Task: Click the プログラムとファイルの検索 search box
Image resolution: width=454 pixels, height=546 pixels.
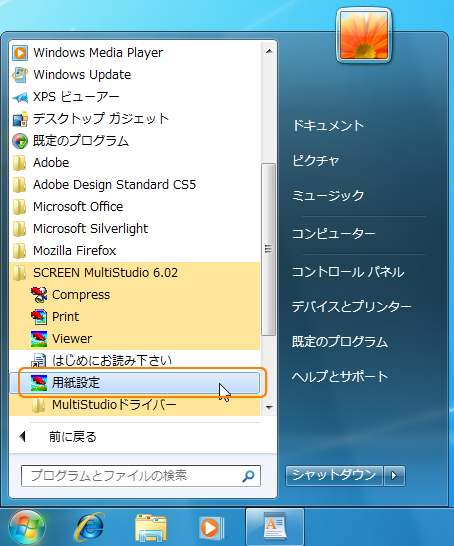Action: [x=141, y=476]
